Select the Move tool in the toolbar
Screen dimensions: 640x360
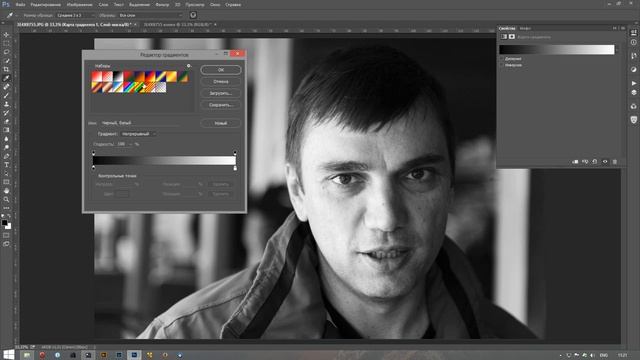[6, 35]
